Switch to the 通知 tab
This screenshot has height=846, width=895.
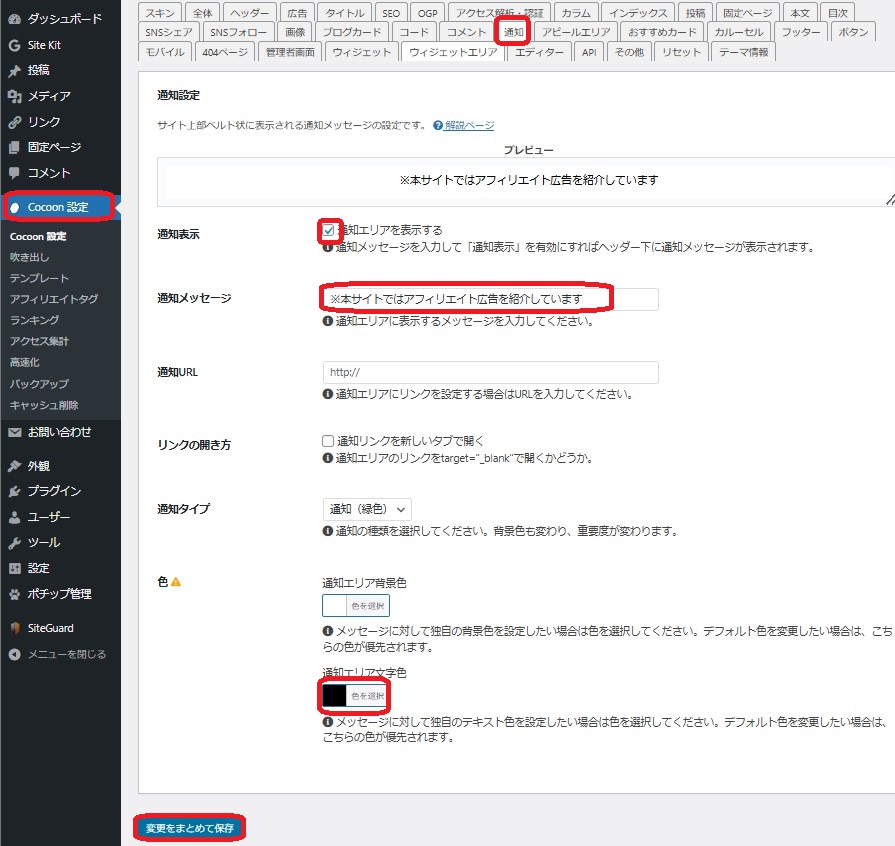(513, 32)
